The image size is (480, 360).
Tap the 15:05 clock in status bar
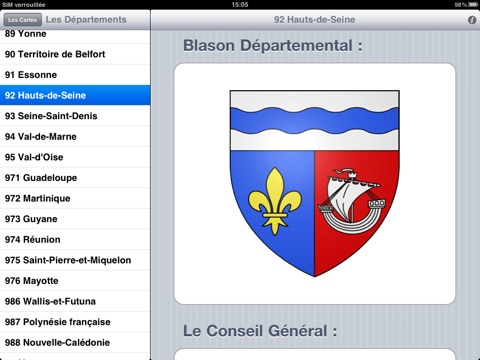click(x=240, y=5)
